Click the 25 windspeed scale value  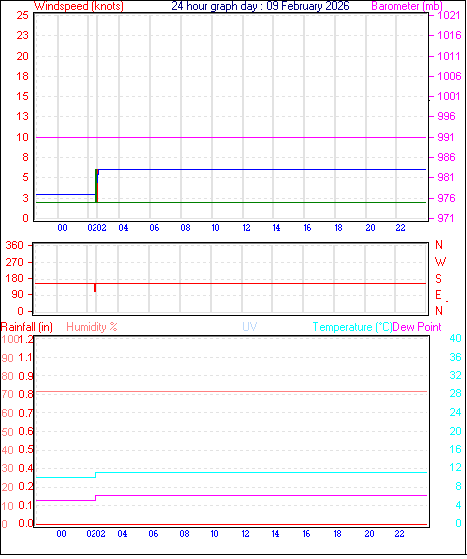tap(22, 15)
